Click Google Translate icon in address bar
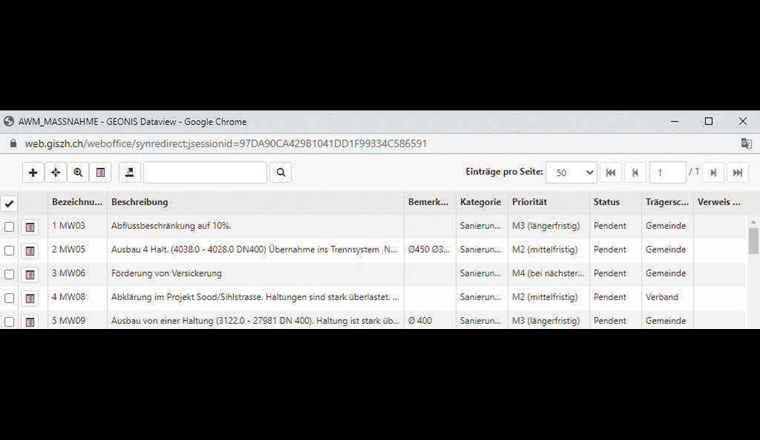Image resolution: width=760 pixels, height=440 pixels. [x=745, y=144]
